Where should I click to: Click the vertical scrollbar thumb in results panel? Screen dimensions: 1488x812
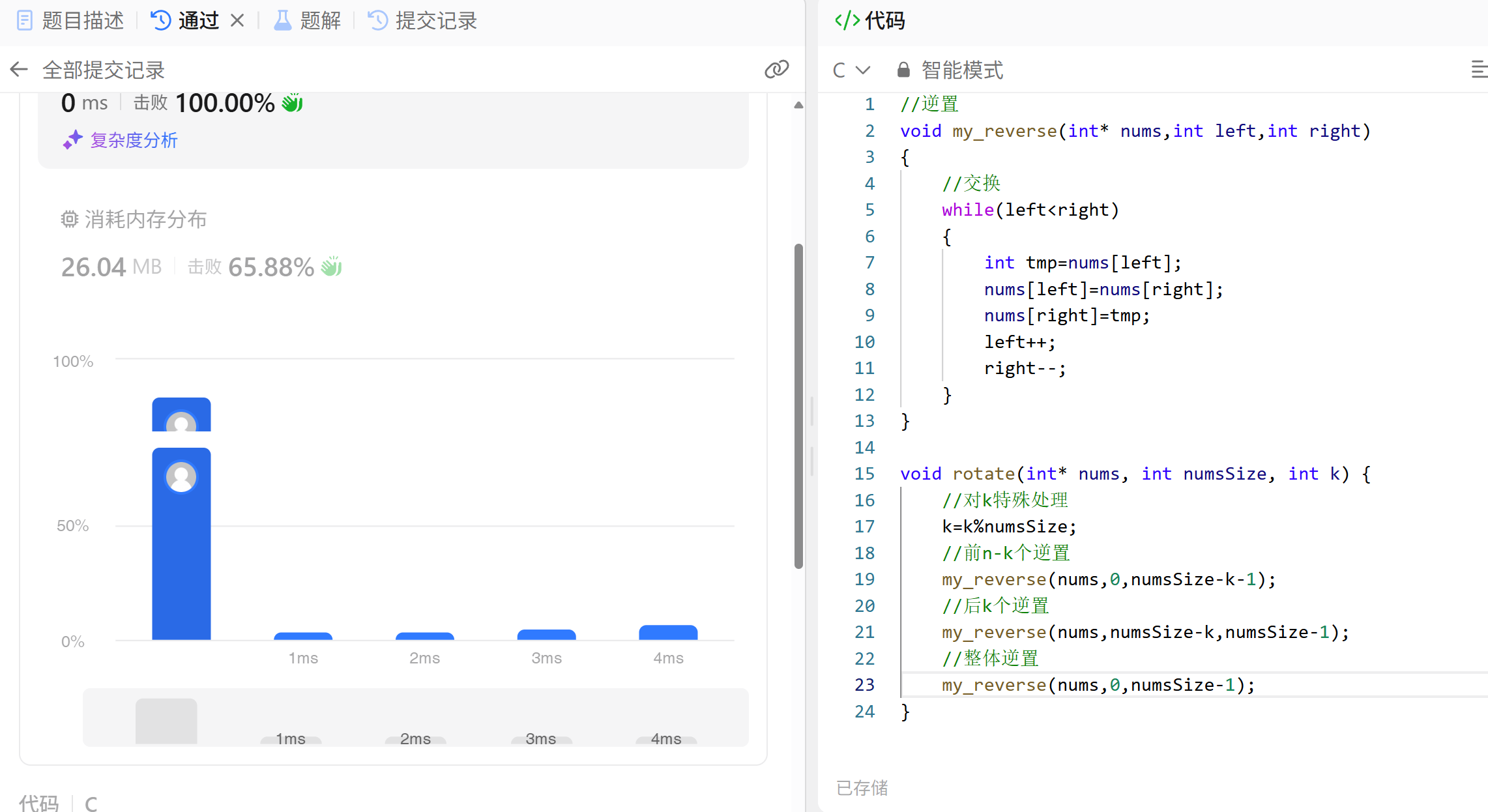798,405
